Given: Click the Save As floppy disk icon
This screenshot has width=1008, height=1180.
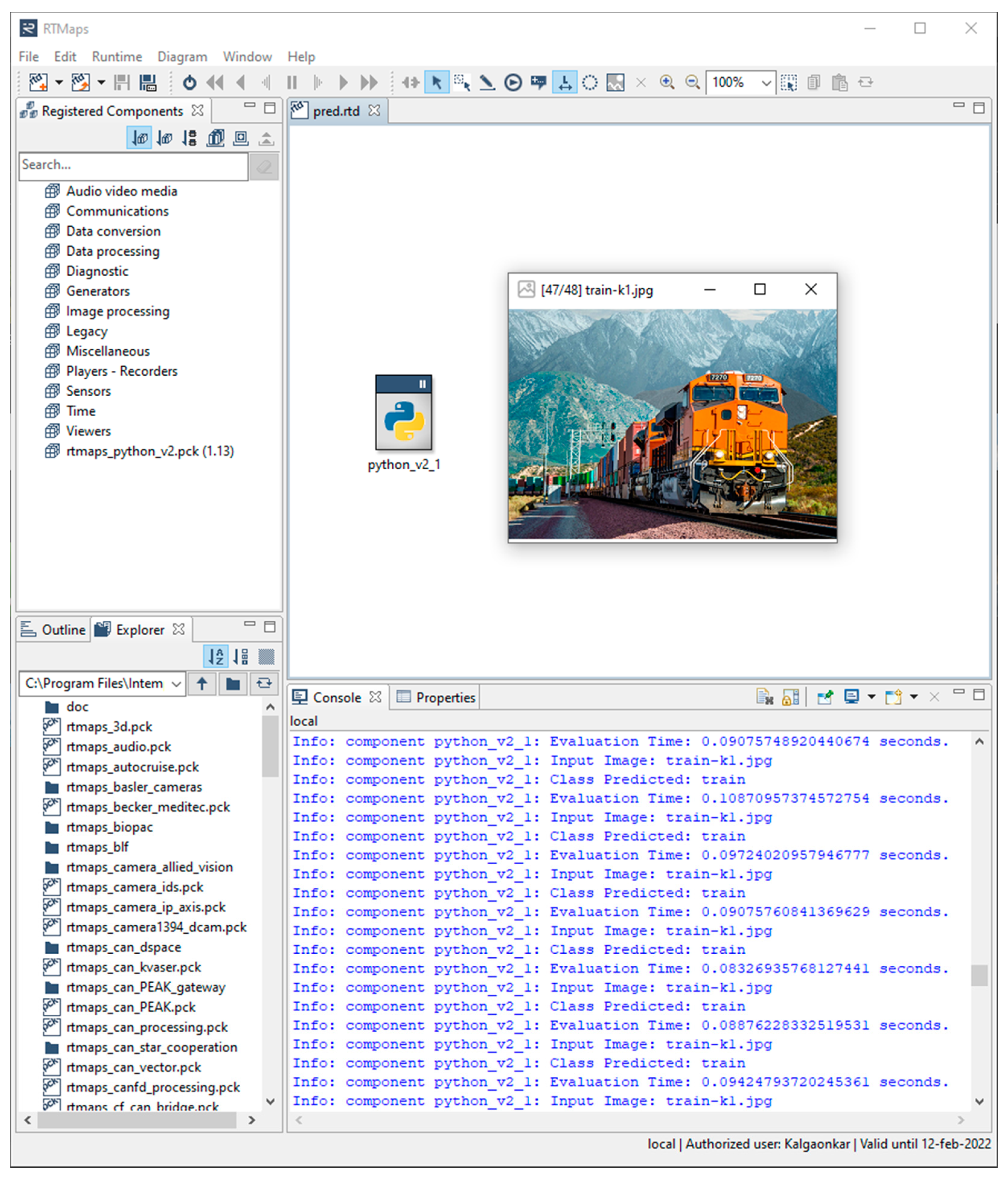Looking at the screenshot, I should (148, 83).
